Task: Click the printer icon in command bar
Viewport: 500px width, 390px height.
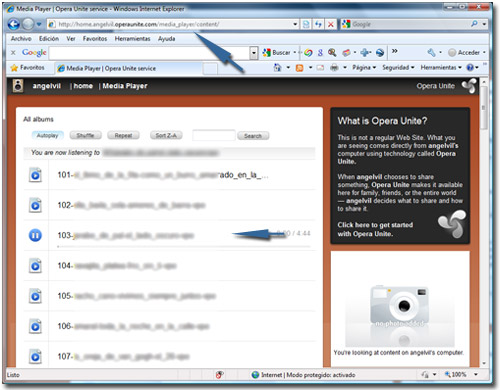Action: pyautogui.click(x=334, y=68)
